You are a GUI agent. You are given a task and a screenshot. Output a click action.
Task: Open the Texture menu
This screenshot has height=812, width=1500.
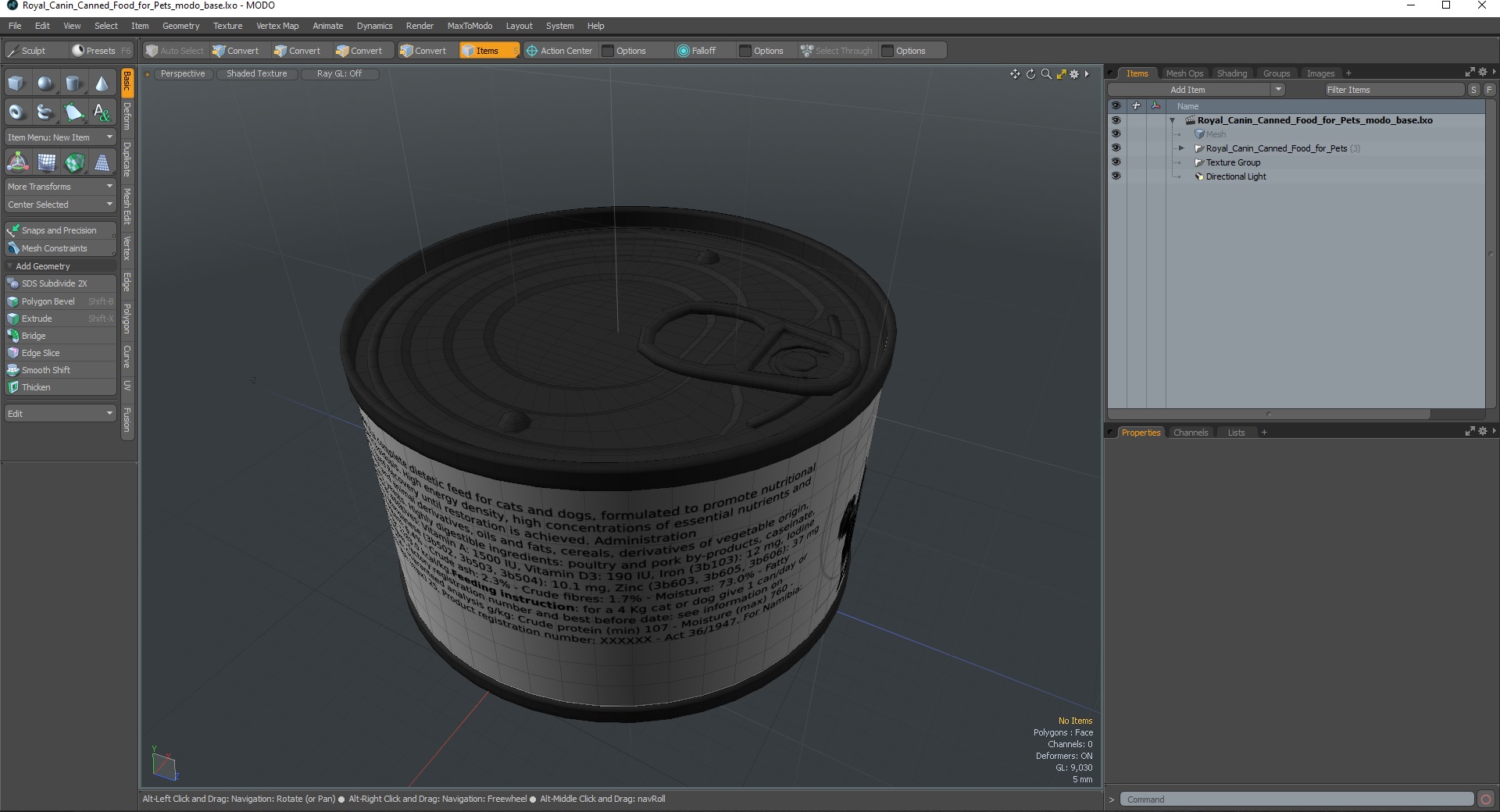coord(227,26)
